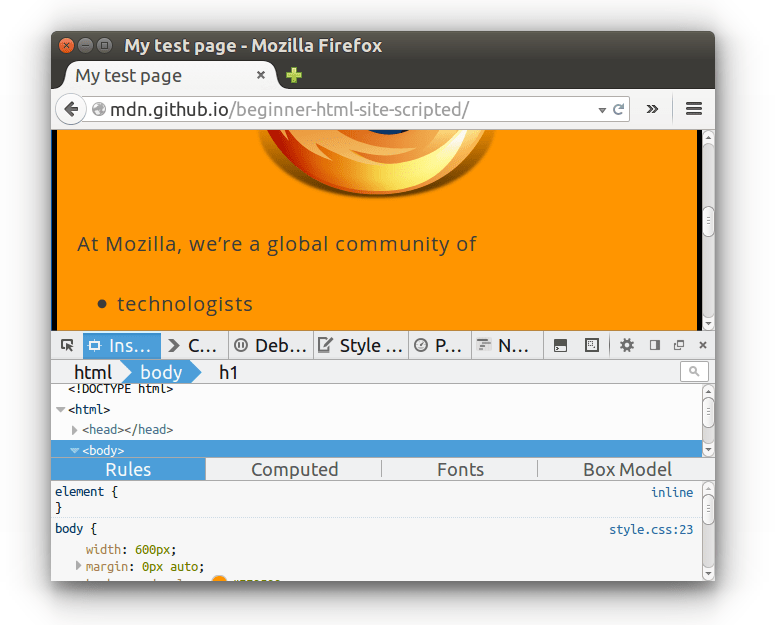The image size is (775, 625).
Task: Open the style.css:23 source link
Action: click(651, 530)
